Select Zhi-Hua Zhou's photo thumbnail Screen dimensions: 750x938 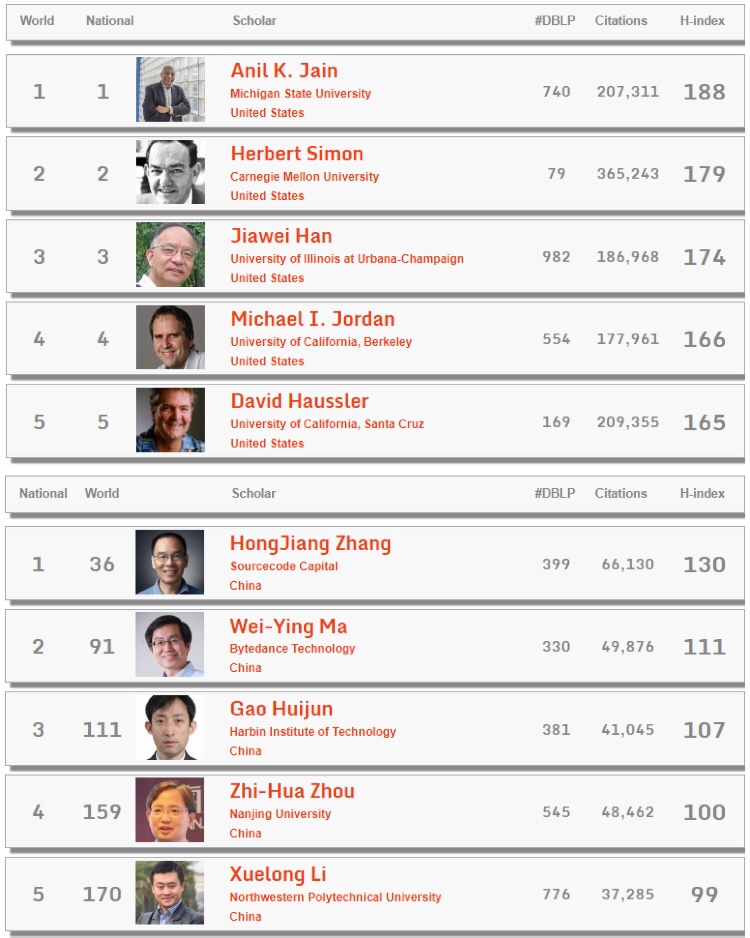click(170, 810)
